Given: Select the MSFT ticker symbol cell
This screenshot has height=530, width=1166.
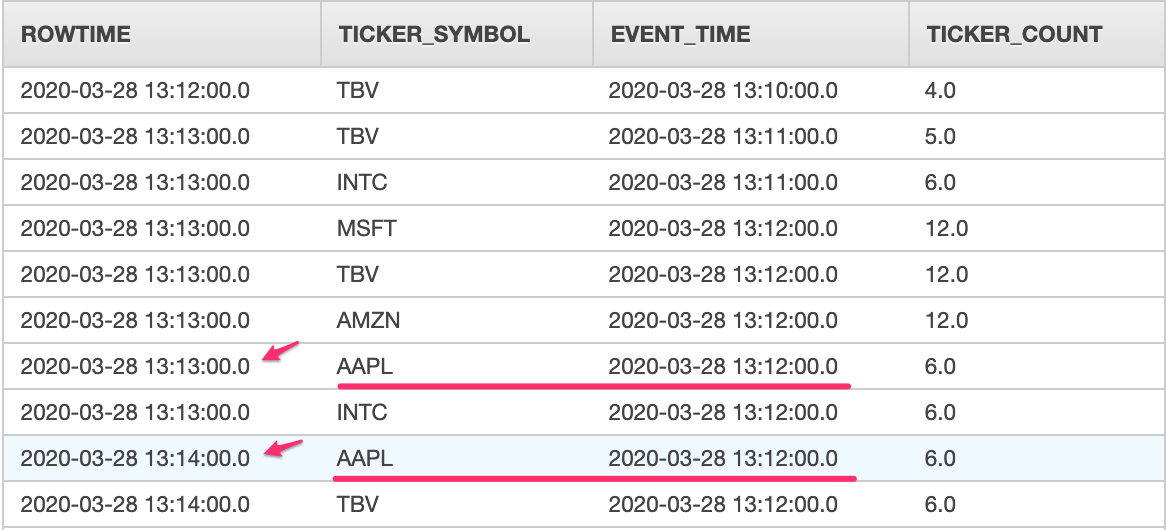Looking at the screenshot, I should pos(367,228).
